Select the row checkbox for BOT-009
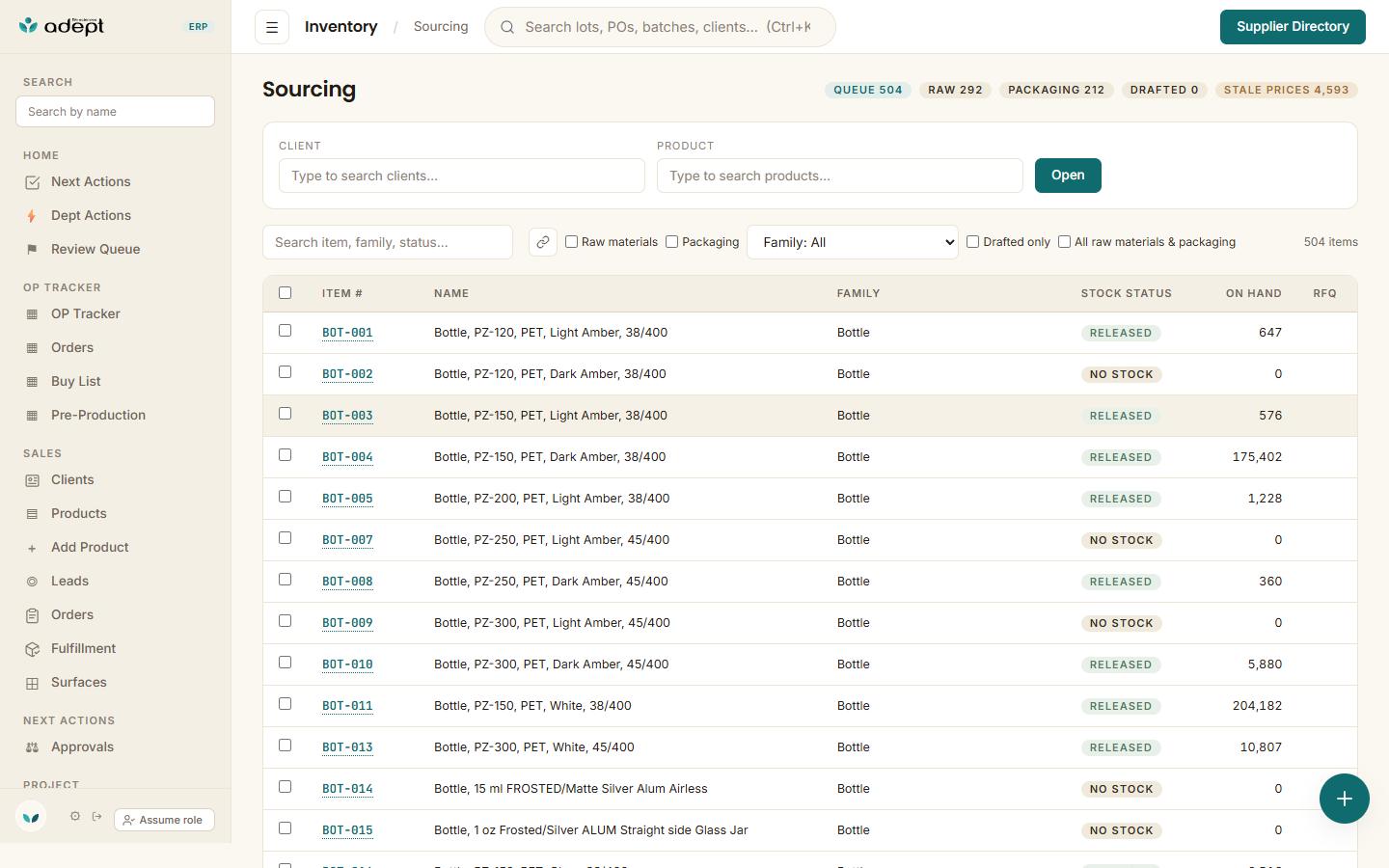 (x=285, y=620)
